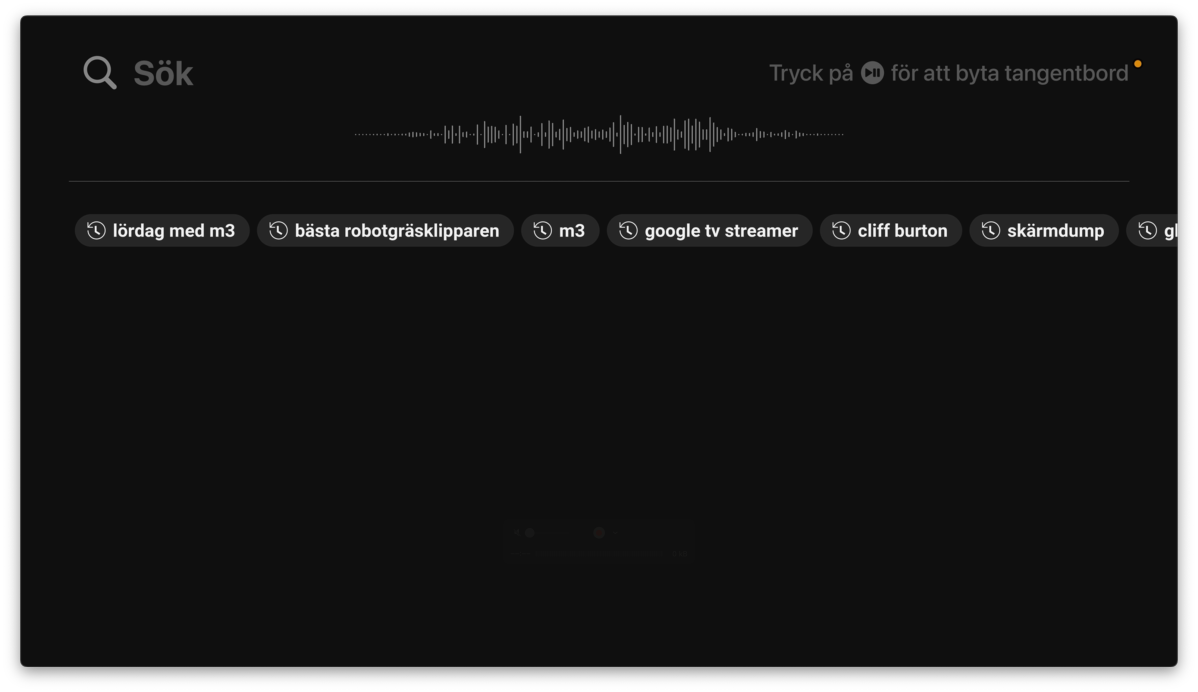
Task: Click the history icon on "cliff burton"
Action: click(840, 230)
